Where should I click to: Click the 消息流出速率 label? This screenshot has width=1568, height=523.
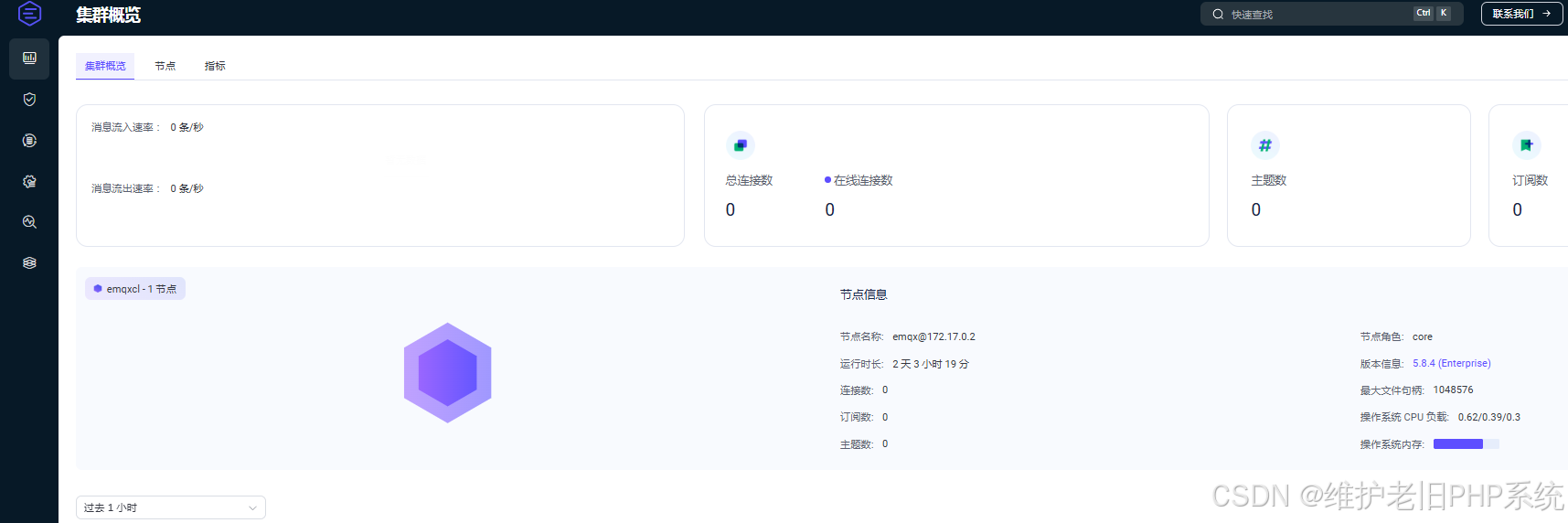pos(125,188)
